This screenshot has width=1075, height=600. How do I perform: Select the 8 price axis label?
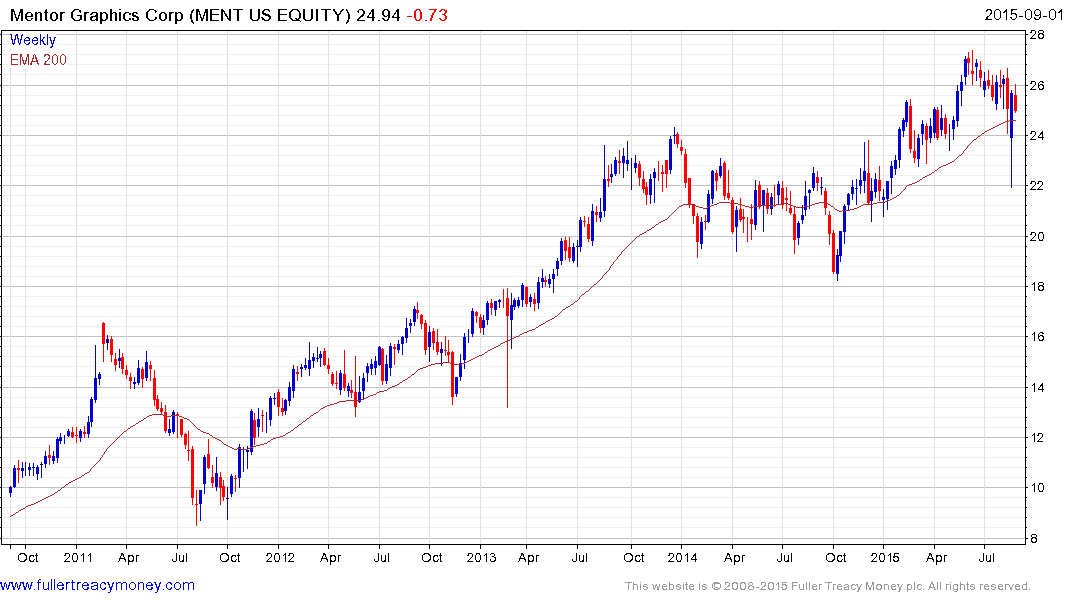click(x=1035, y=539)
